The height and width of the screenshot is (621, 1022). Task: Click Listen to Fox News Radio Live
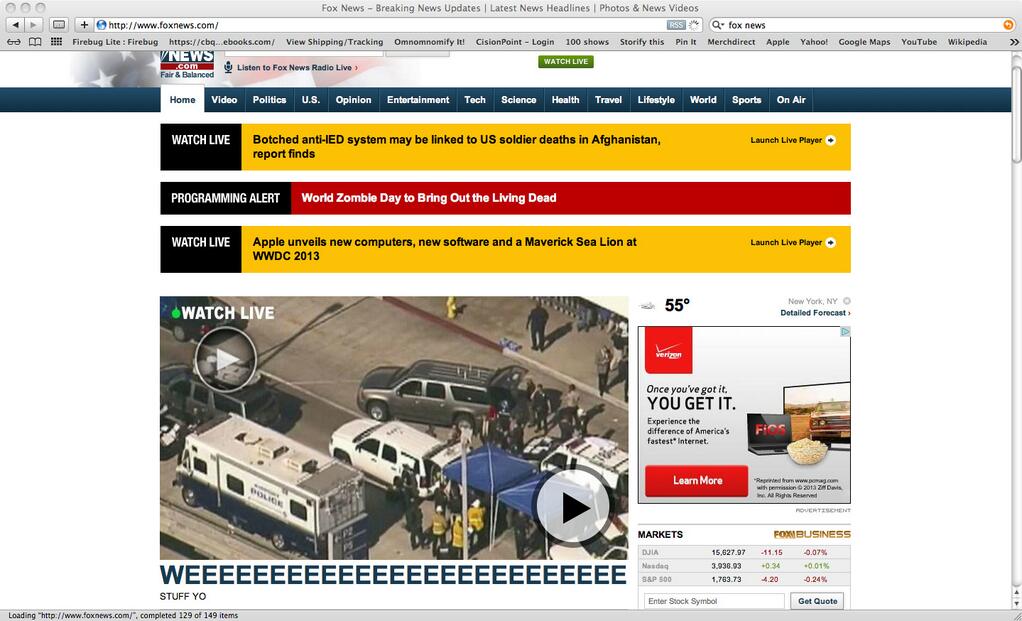297,67
